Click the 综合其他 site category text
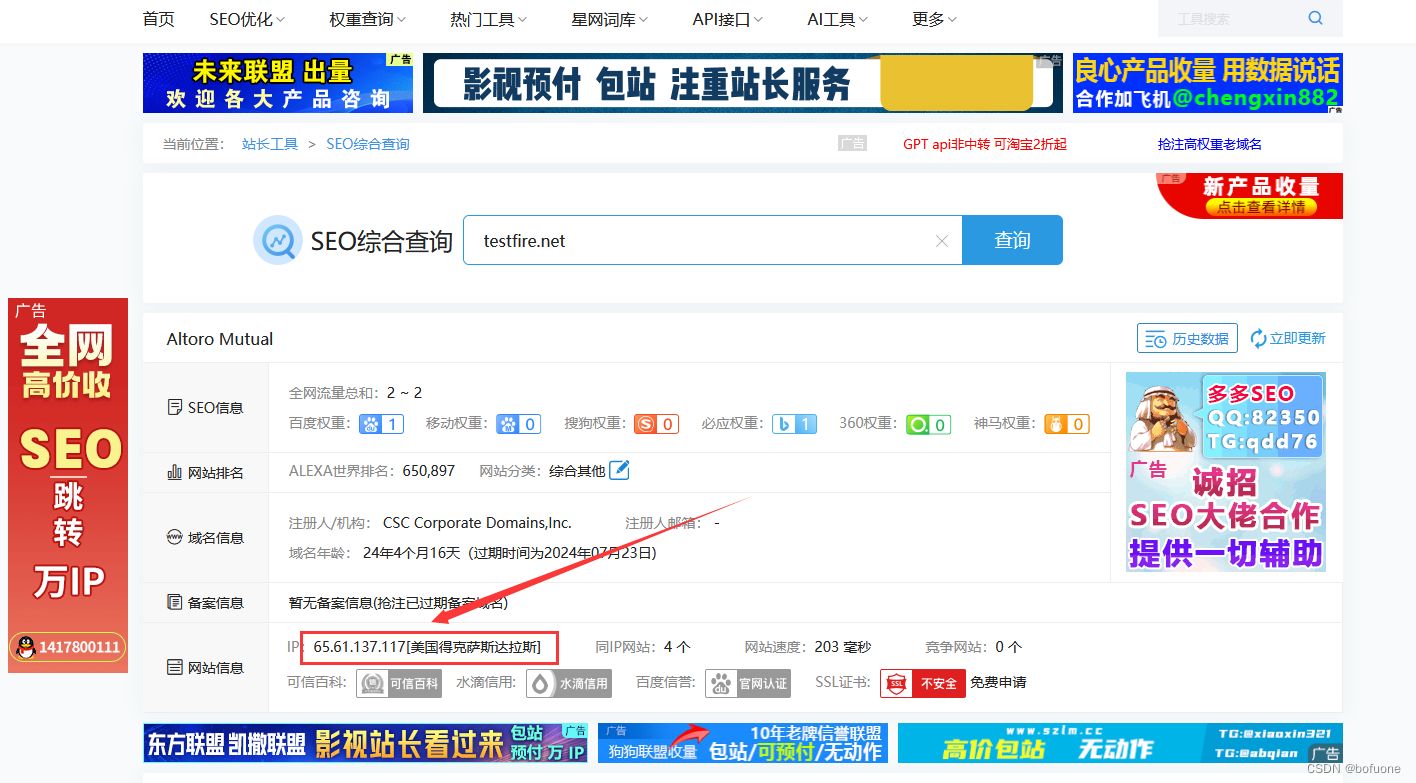 pyautogui.click(x=577, y=471)
